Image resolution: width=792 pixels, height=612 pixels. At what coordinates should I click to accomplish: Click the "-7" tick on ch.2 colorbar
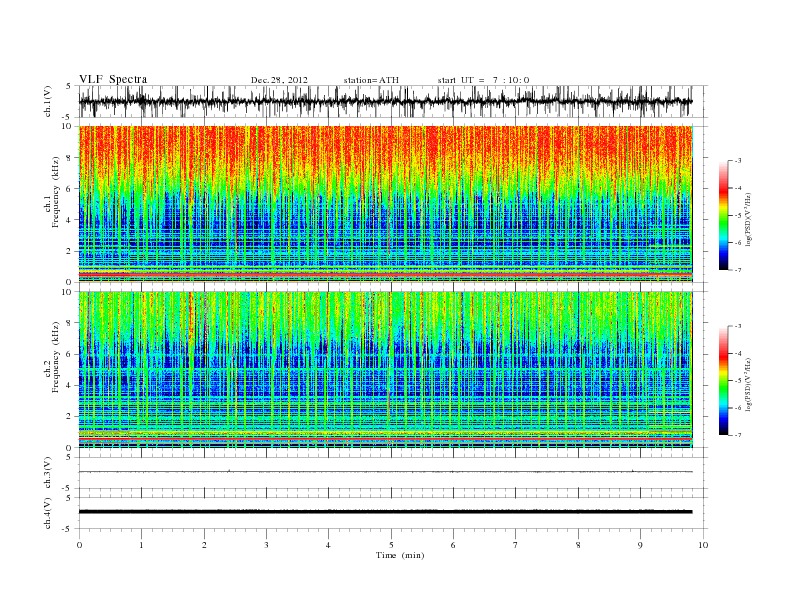[x=736, y=435]
